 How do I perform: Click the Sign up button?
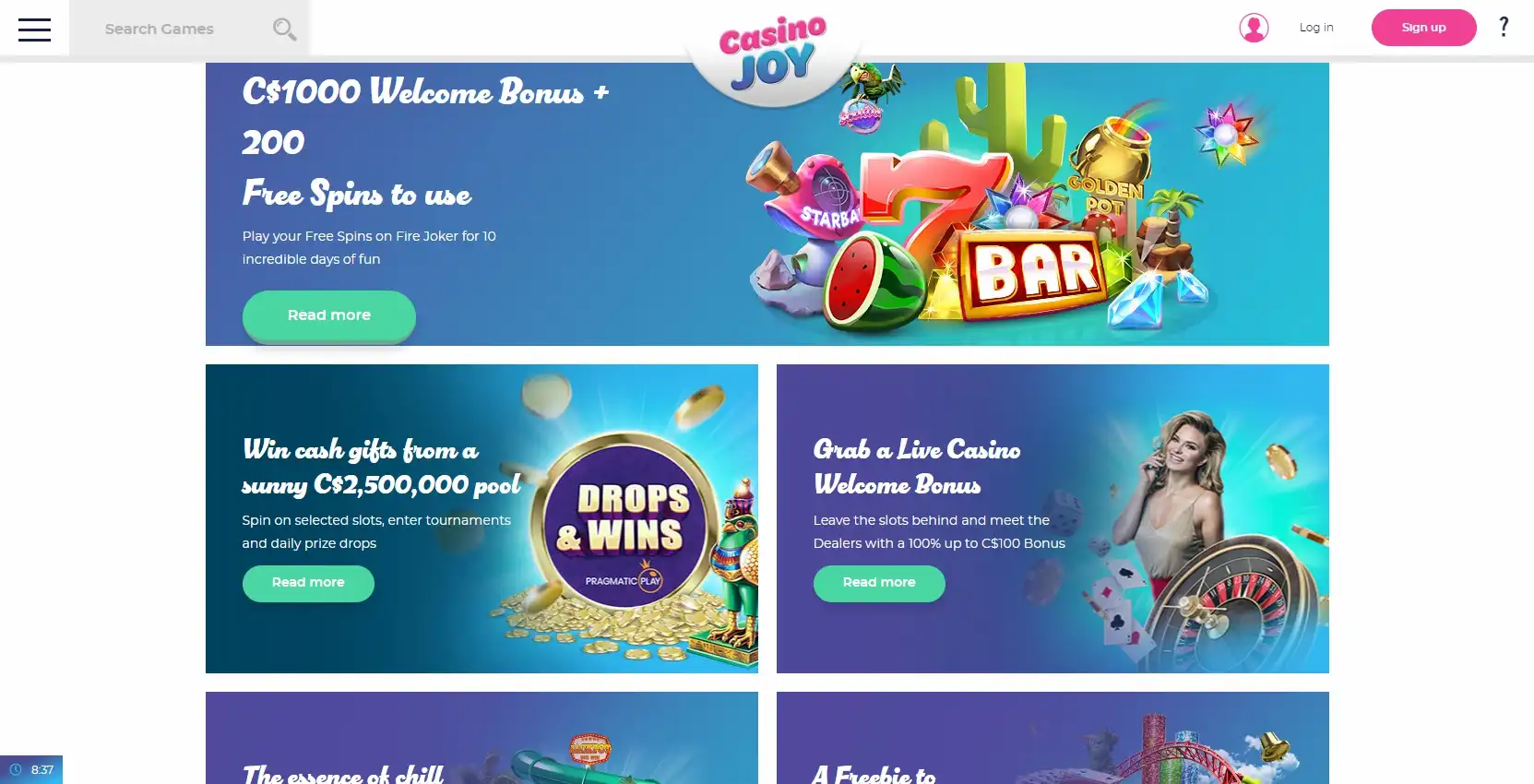[1423, 28]
